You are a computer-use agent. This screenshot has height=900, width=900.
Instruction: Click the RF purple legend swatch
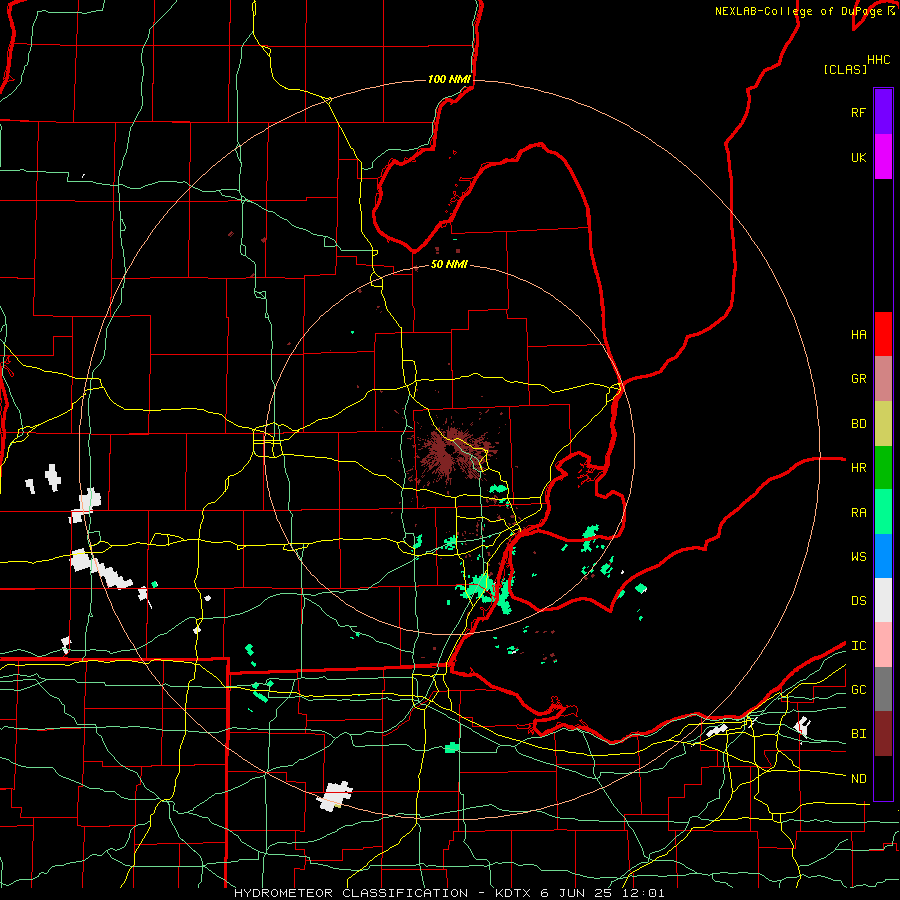coord(883,112)
